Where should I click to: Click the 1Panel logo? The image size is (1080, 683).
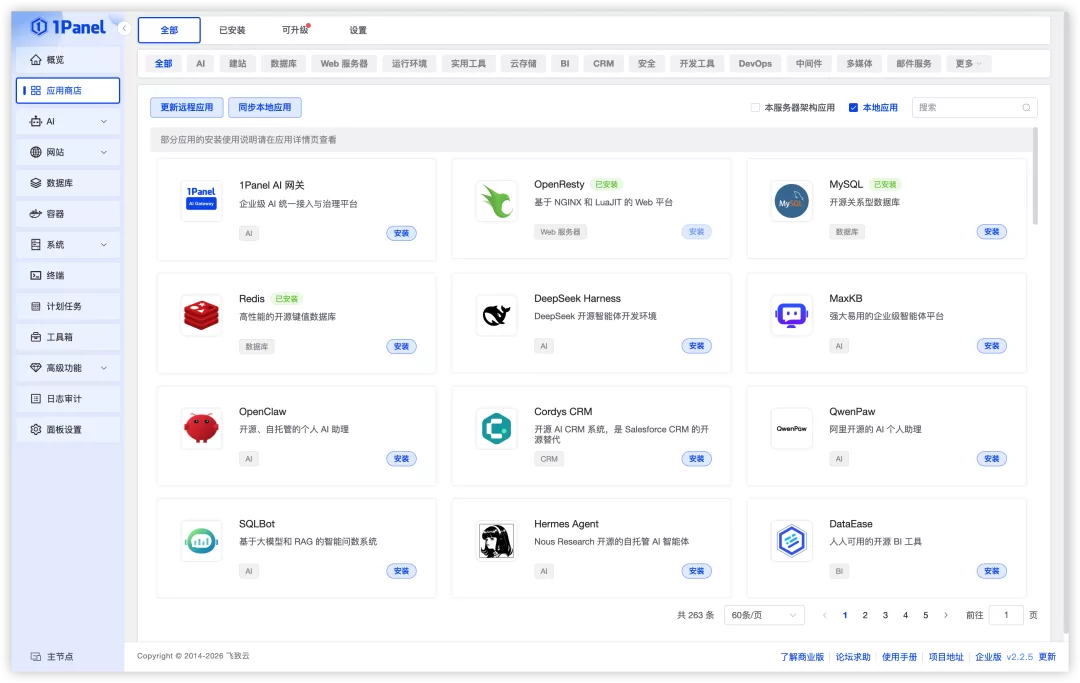(68, 27)
